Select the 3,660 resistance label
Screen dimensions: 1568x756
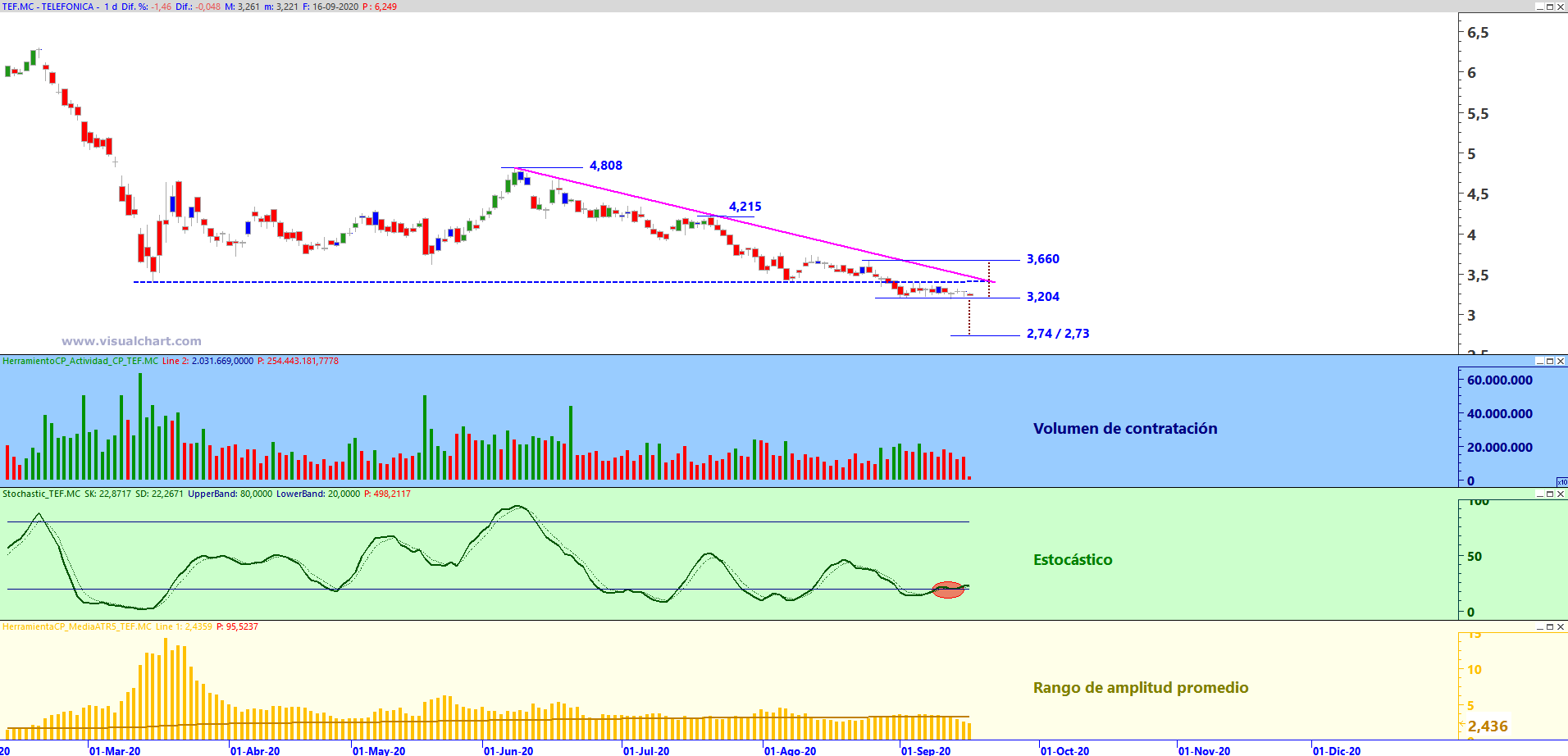tap(1043, 259)
